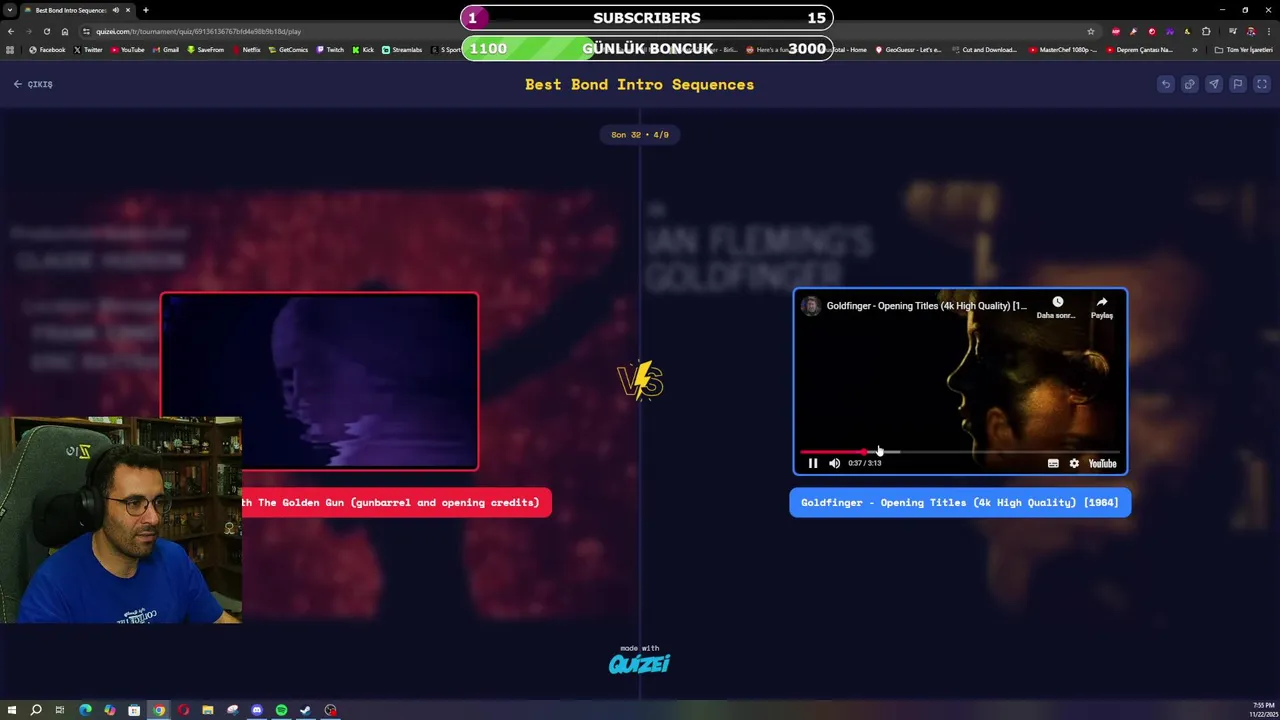Screen dimensions: 1280x720
Task: Go back with the browser back arrow
Action: tap(11, 31)
